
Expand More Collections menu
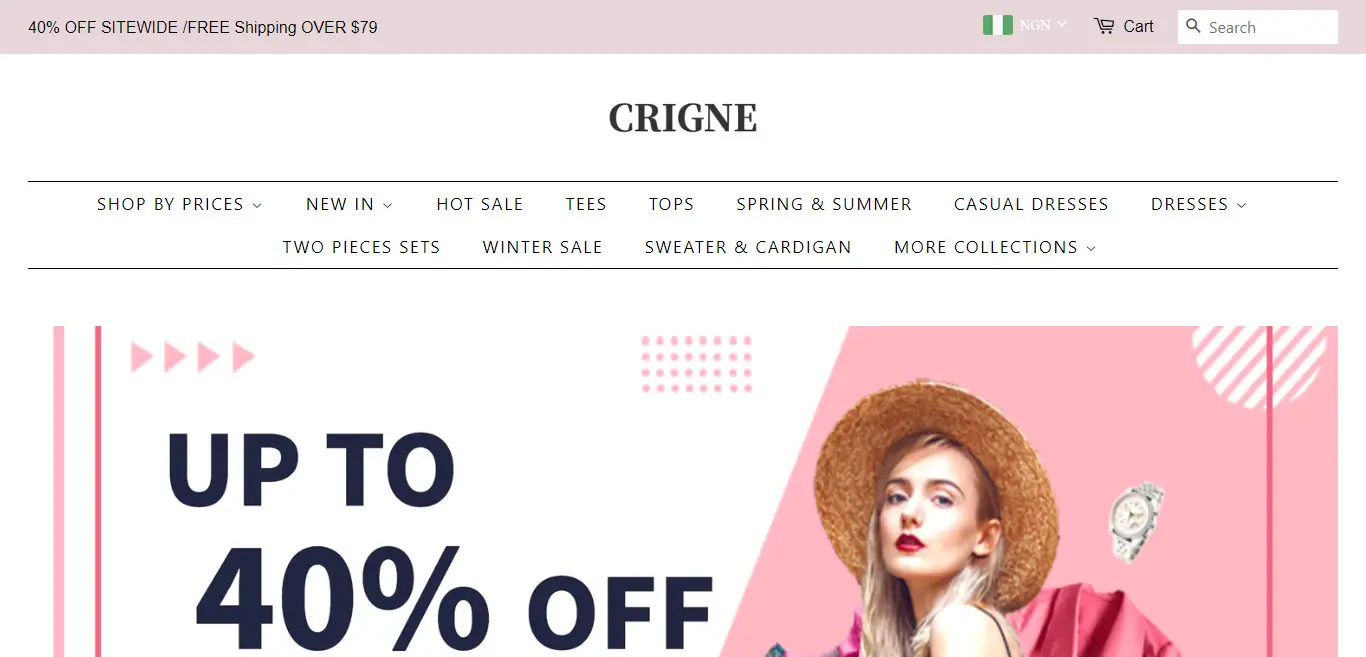995,247
